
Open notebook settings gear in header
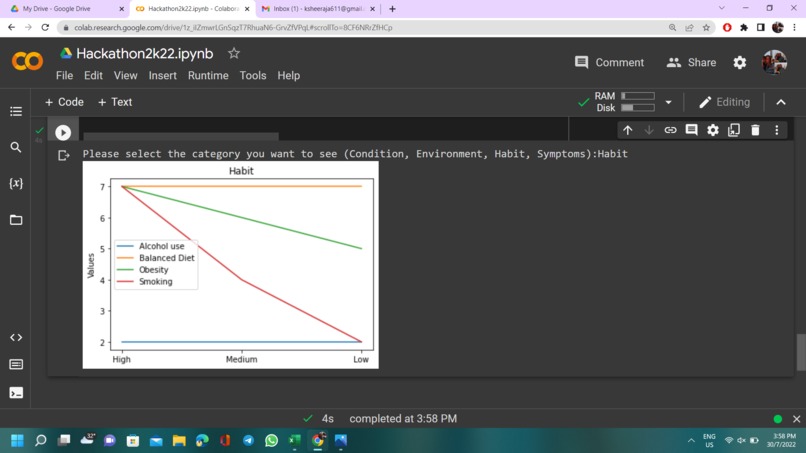coord(740,62)
